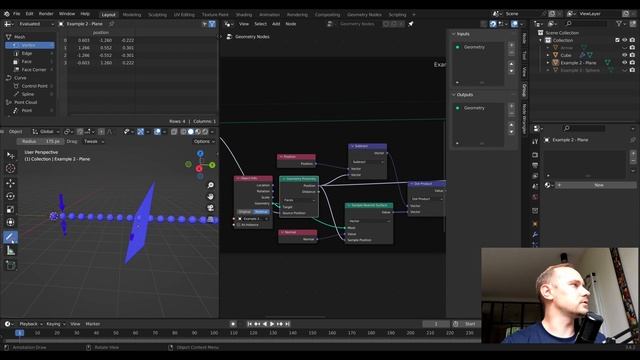Switch Object Info to Original space
The width and height of the screenshot is (640, 360).
245,212
